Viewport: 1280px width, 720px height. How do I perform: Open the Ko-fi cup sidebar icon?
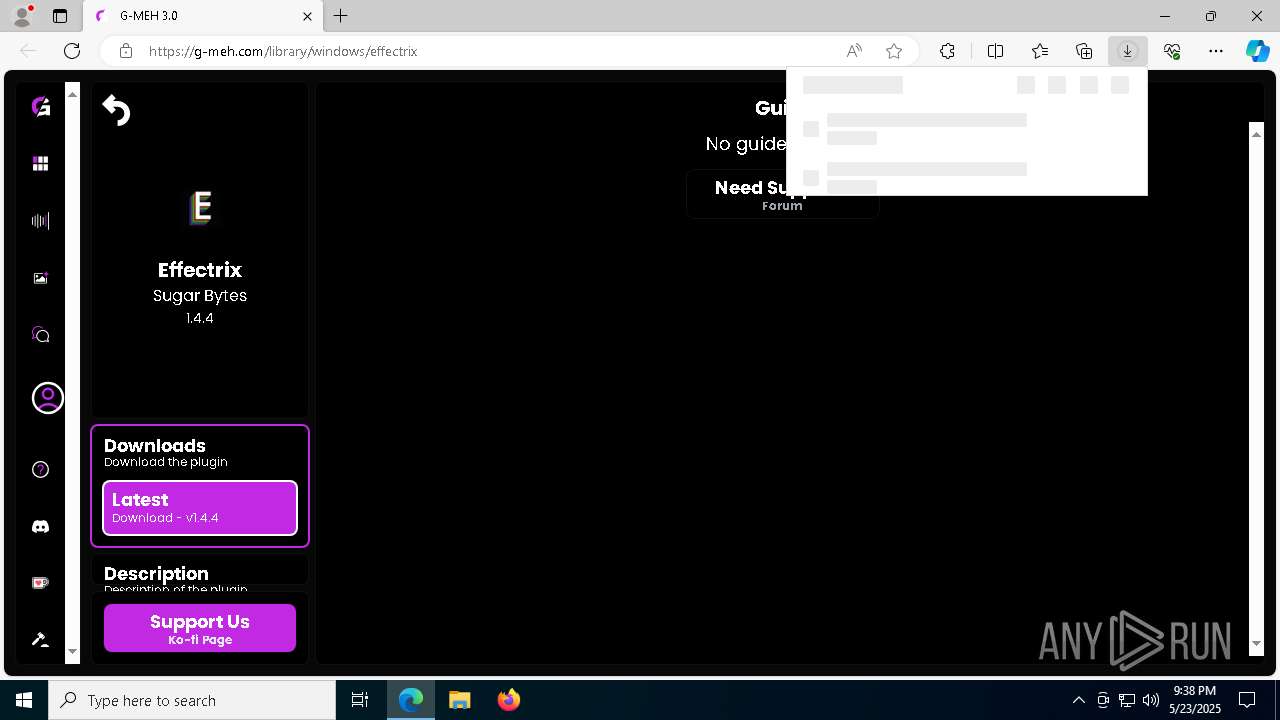coord(41,583)
